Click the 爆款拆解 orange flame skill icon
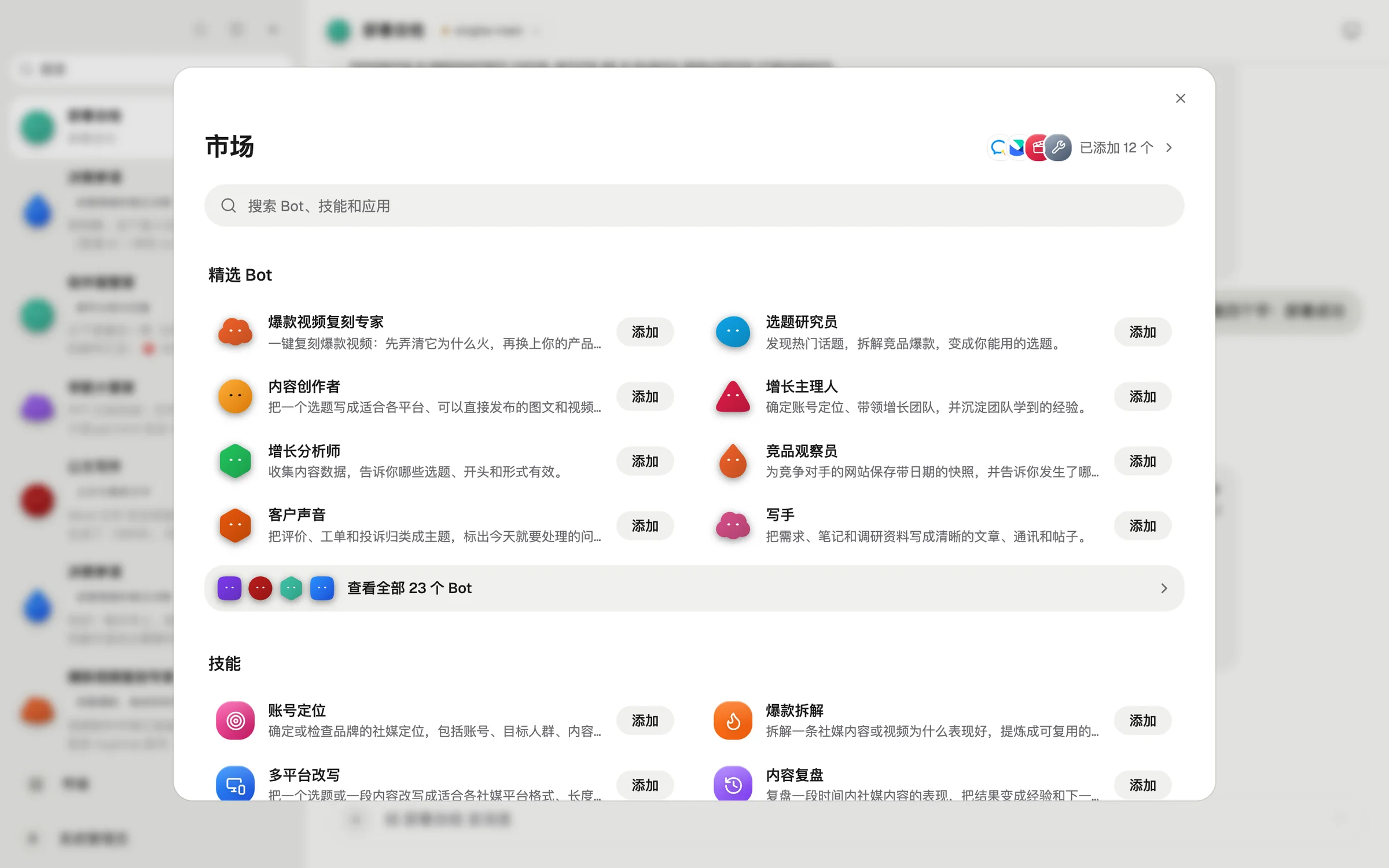The width and height of the screenshot is (1389, 868). (x=733, y=720)
